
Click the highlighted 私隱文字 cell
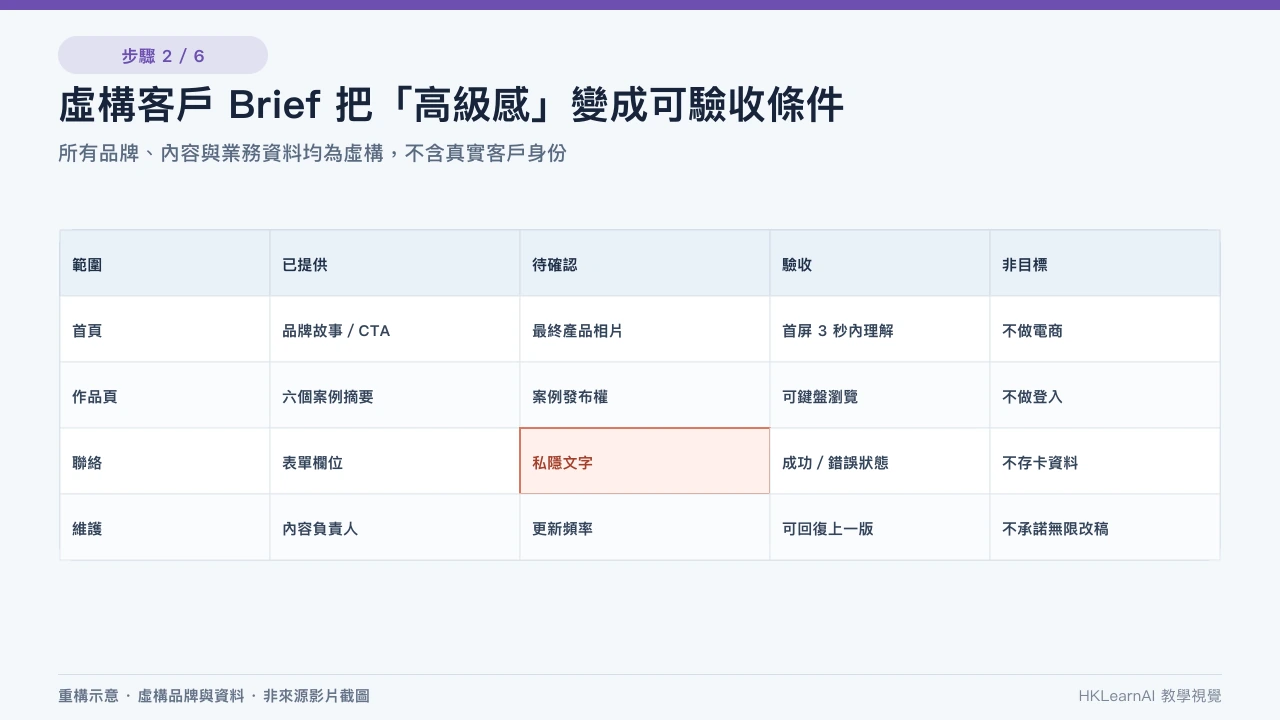645,461
